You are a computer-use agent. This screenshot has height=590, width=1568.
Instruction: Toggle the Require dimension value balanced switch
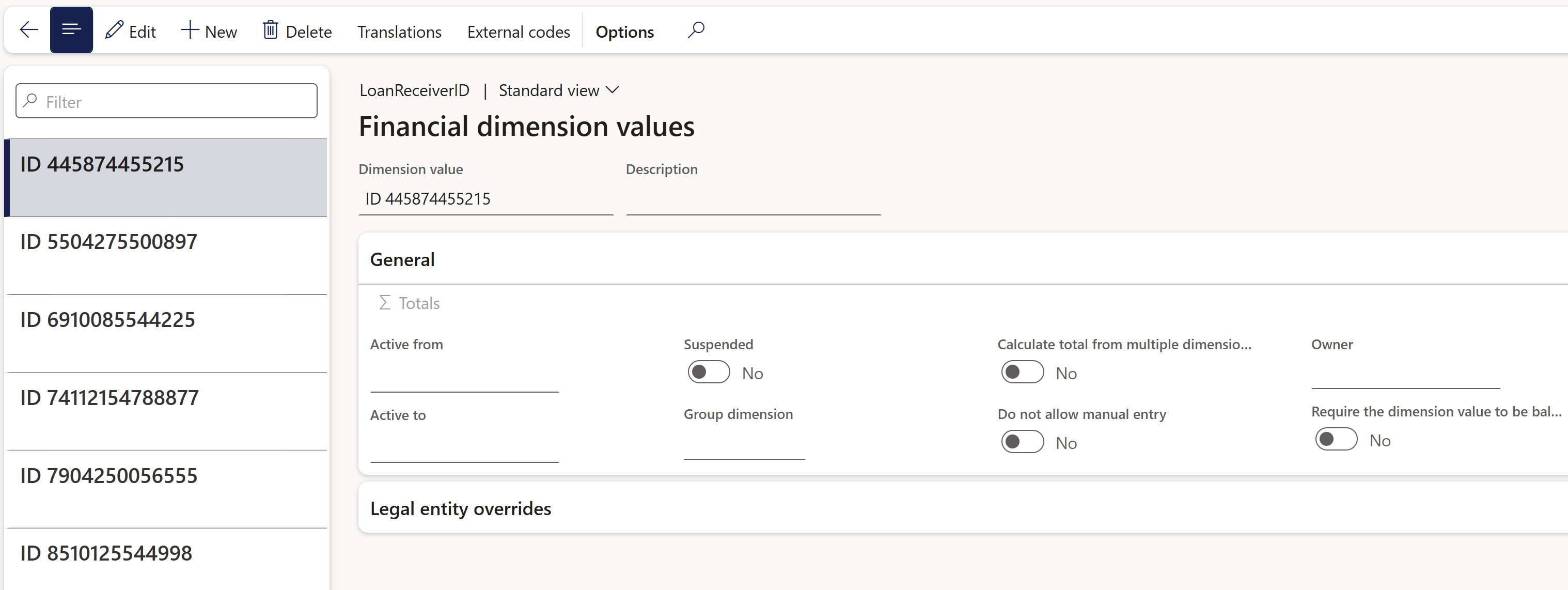(x=1336, y=440)
